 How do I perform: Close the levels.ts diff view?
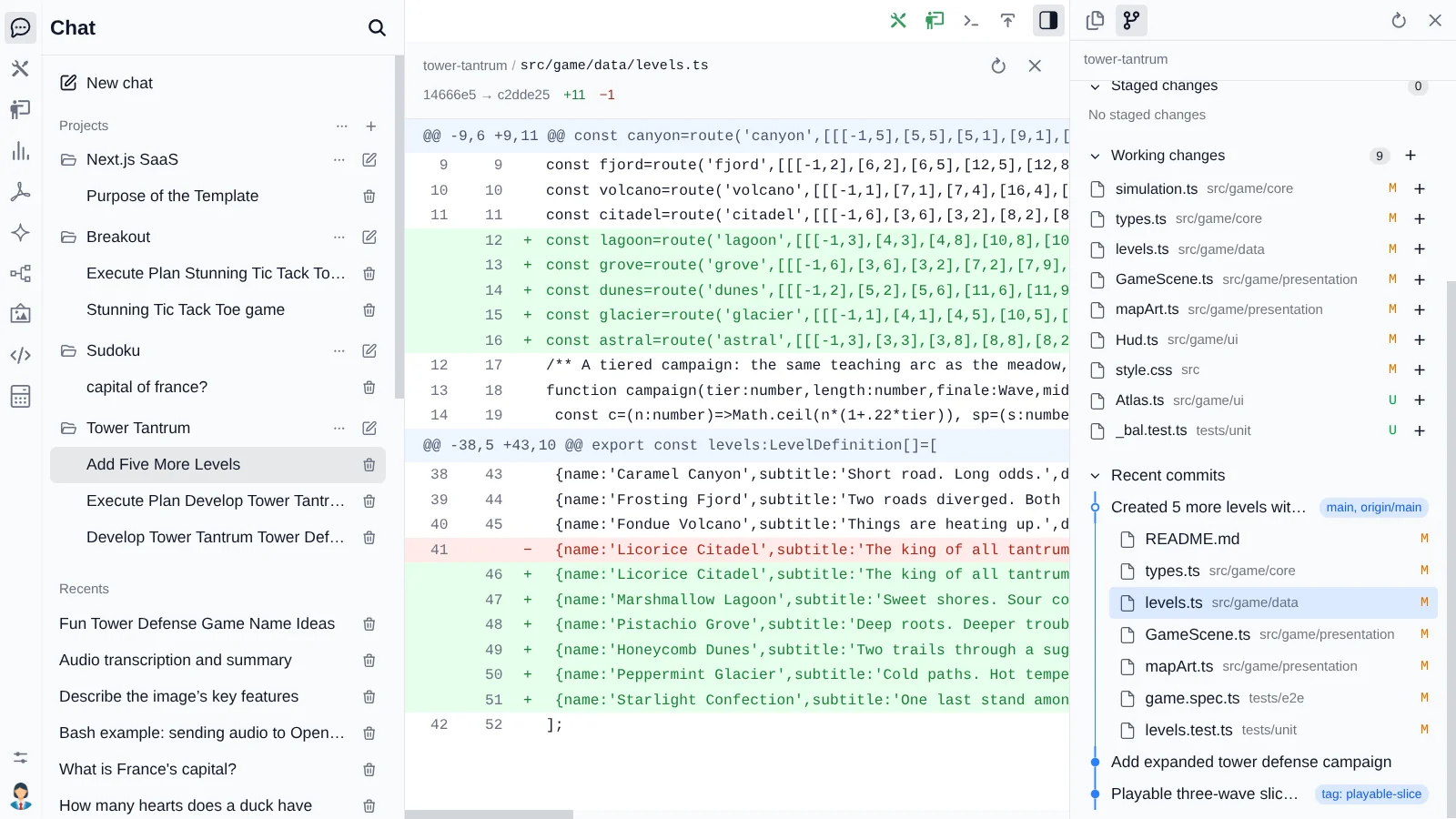1035,66
